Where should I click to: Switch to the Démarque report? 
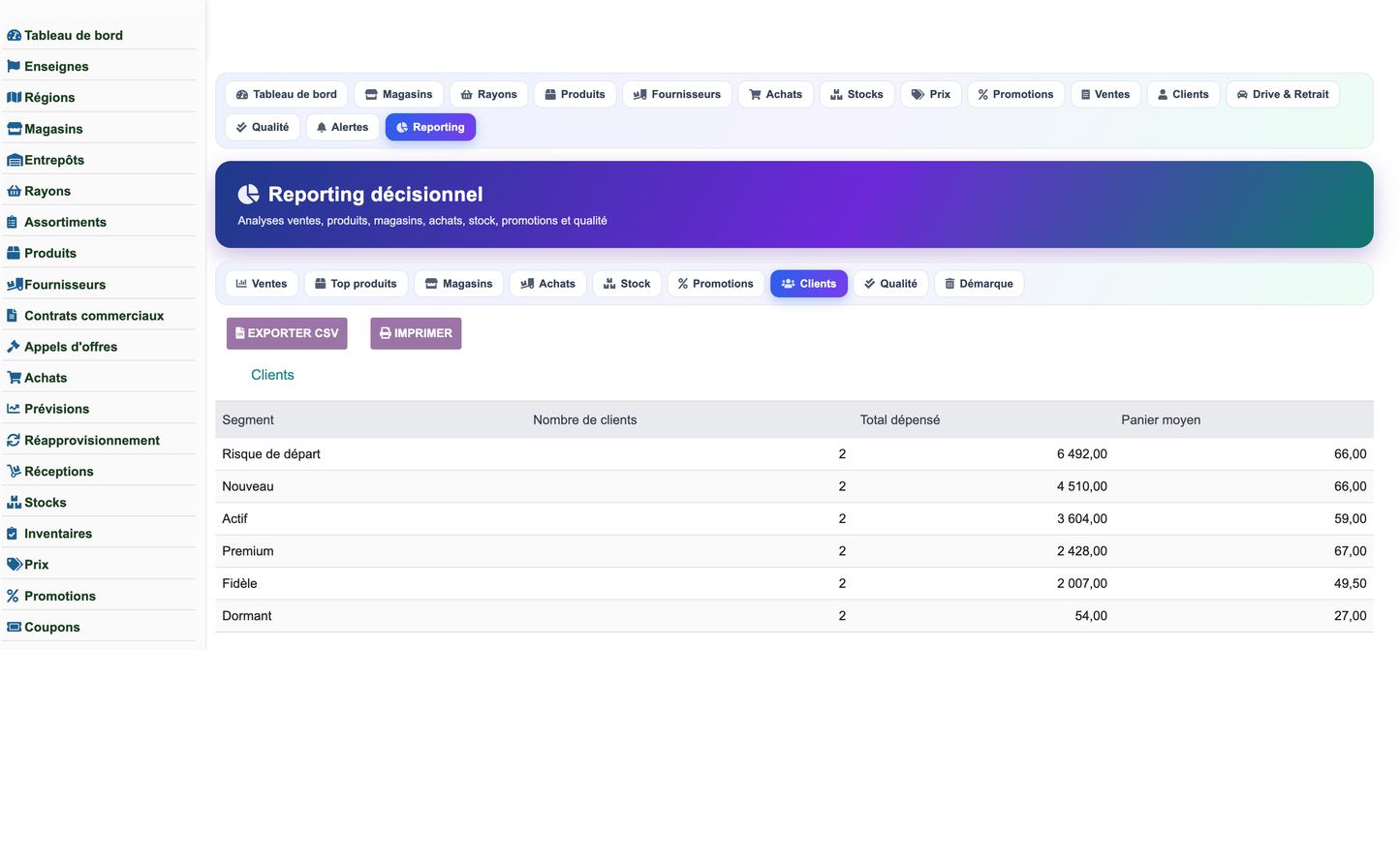tap(980, 284)
